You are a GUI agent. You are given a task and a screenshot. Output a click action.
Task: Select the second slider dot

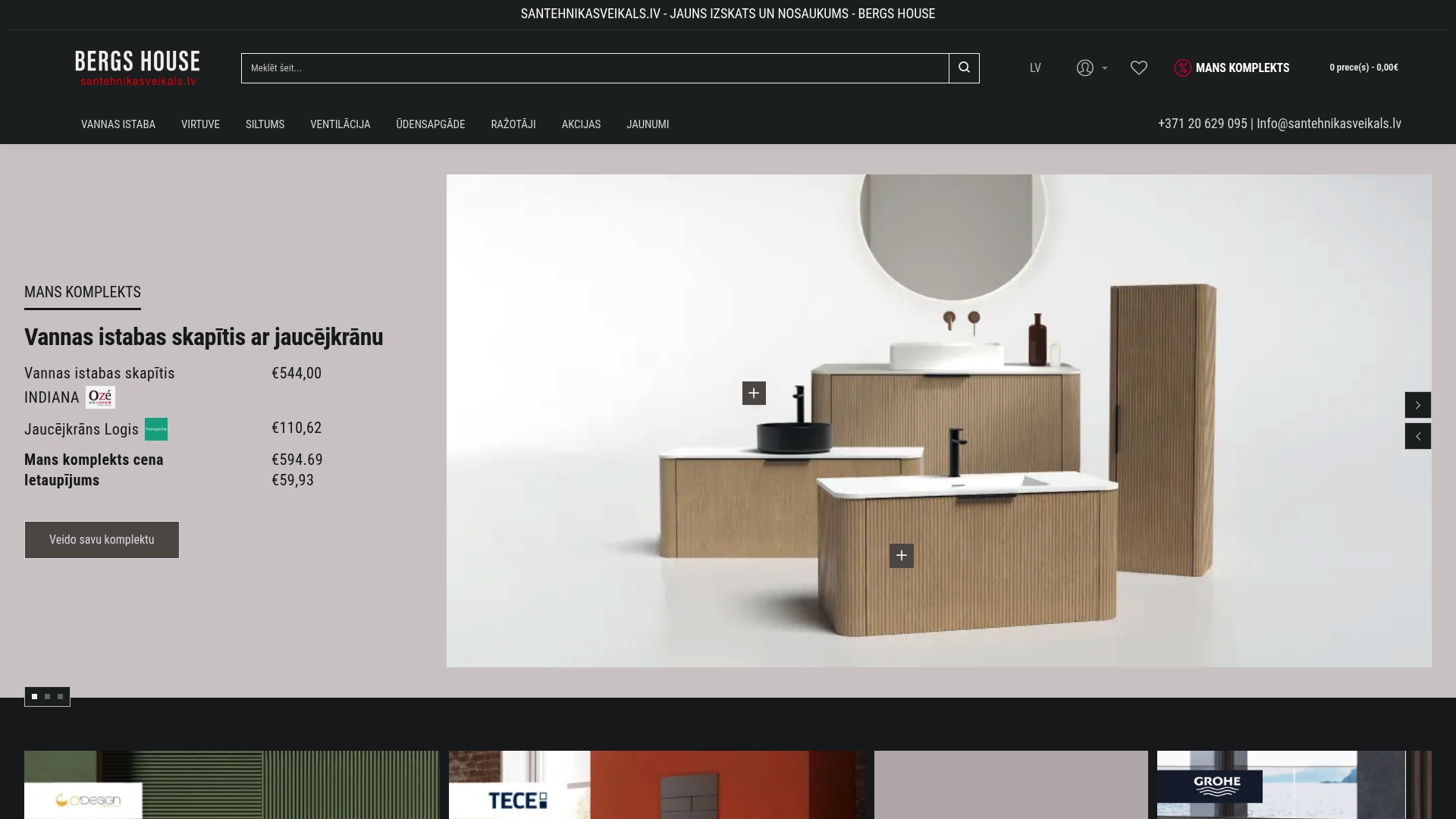[47, 696]
